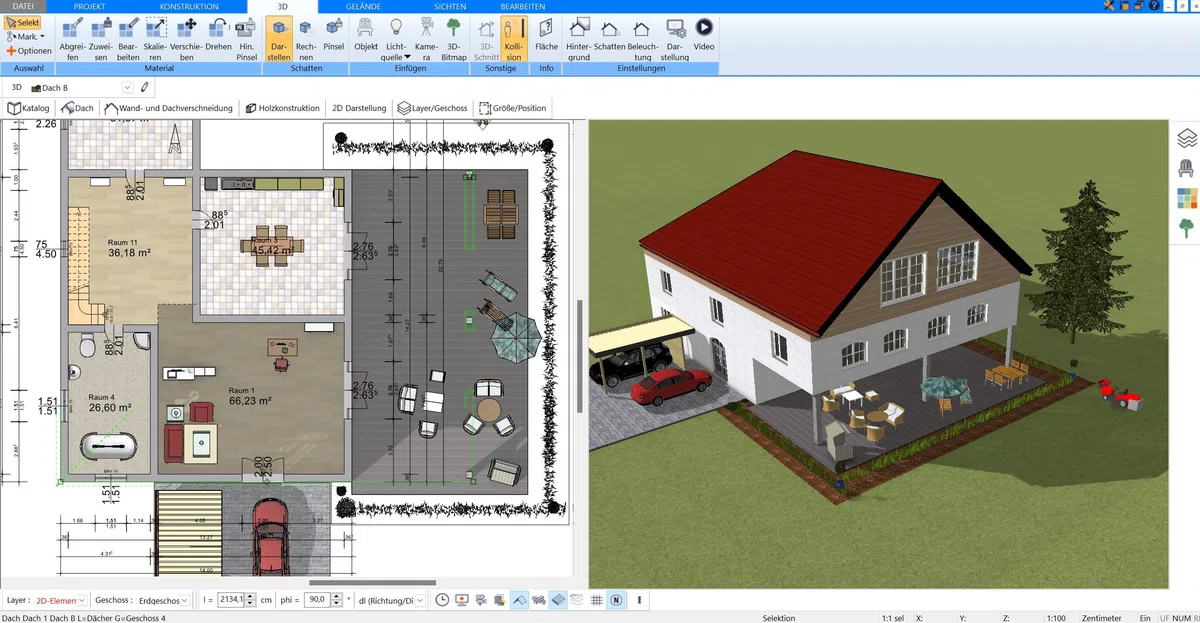Expand the Lichtquelle dropdown arrow
Viewport: 1200px width, 623px height.
coord(407,58)
